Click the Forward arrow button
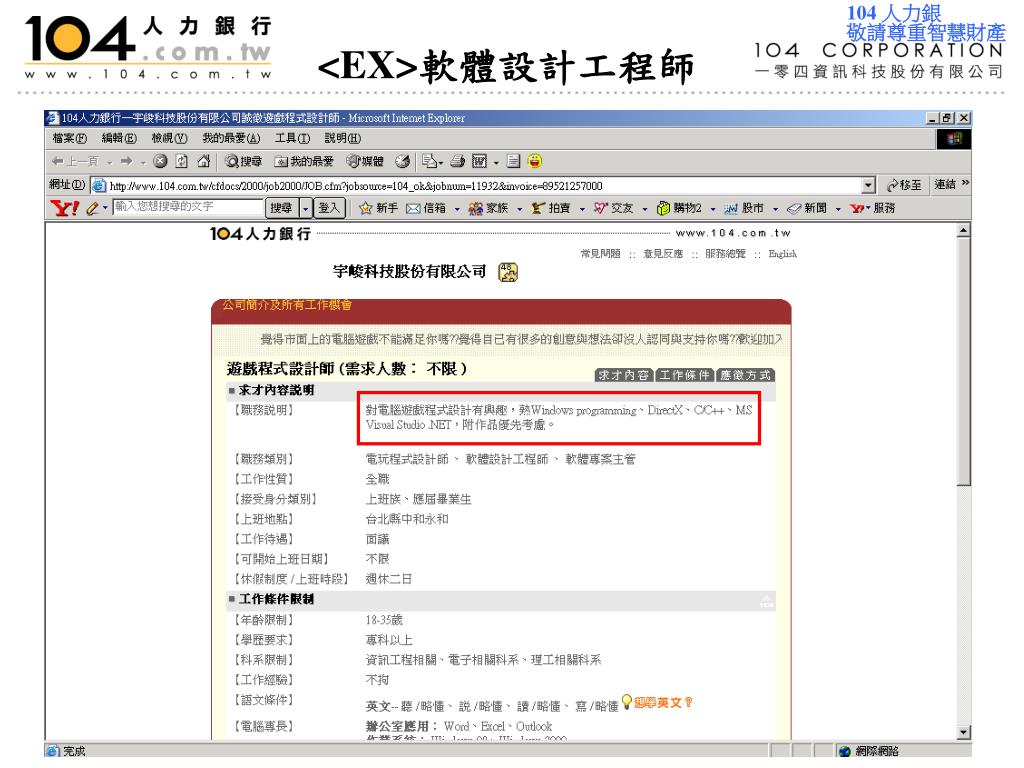This screenshot has width=1024, height=768. point(126,161)
